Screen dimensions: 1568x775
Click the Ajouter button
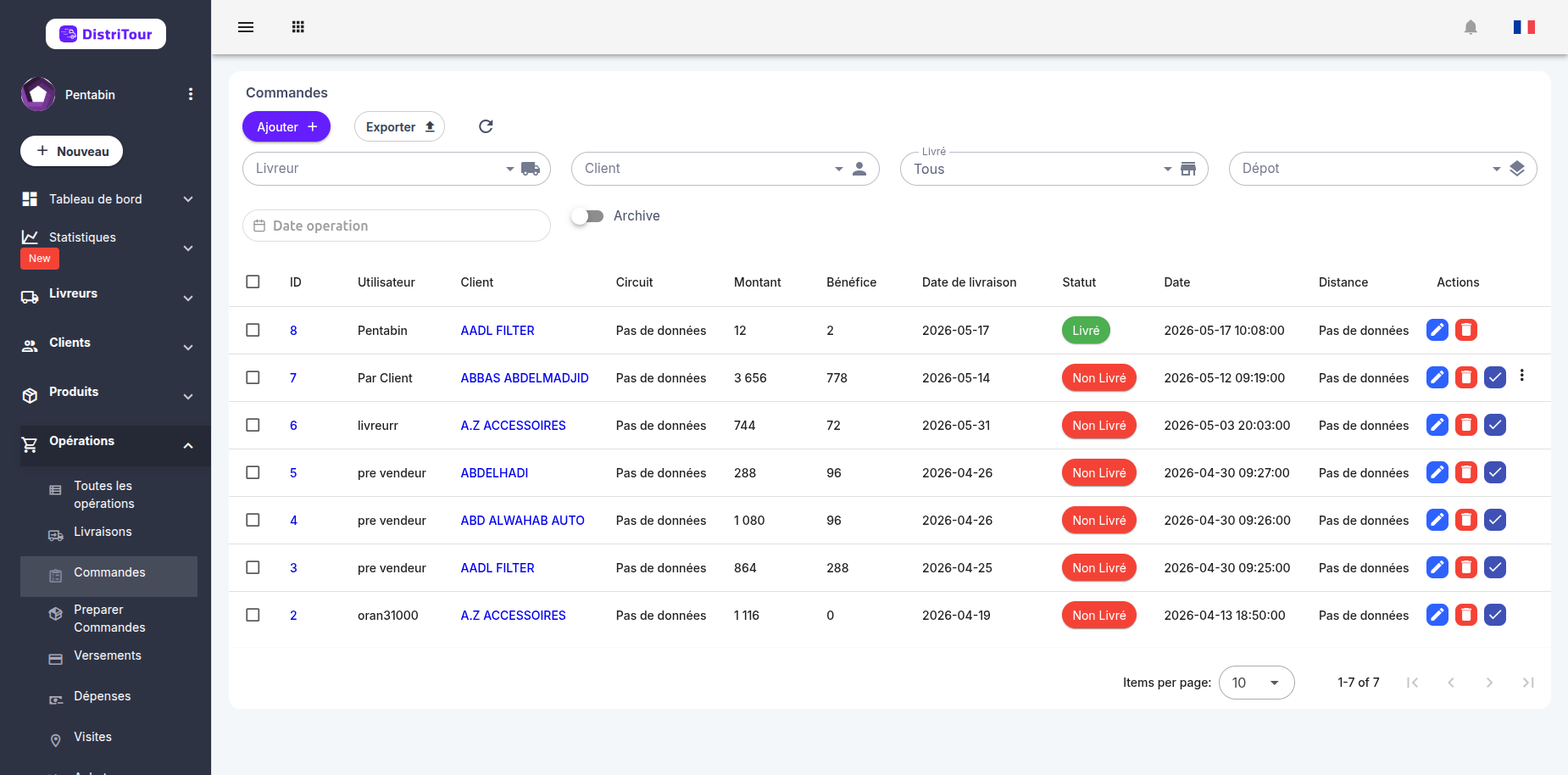click(286, 126)
